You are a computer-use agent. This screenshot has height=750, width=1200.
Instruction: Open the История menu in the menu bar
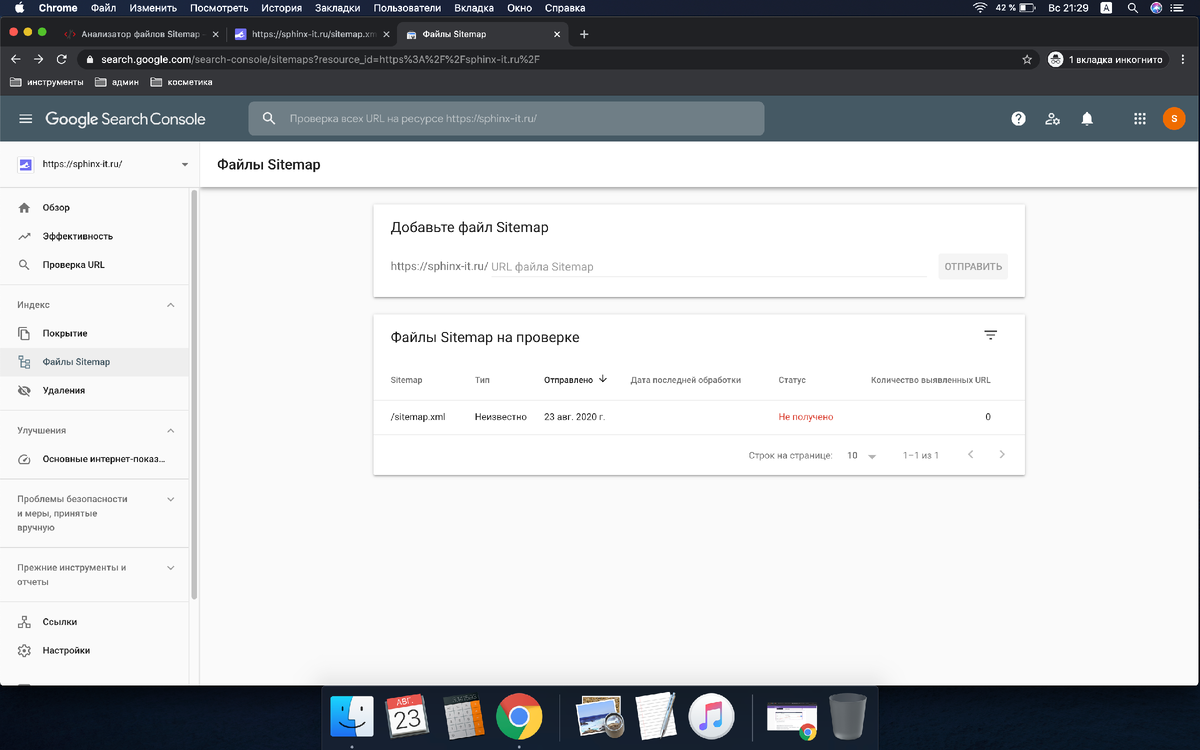pos(281,8)
